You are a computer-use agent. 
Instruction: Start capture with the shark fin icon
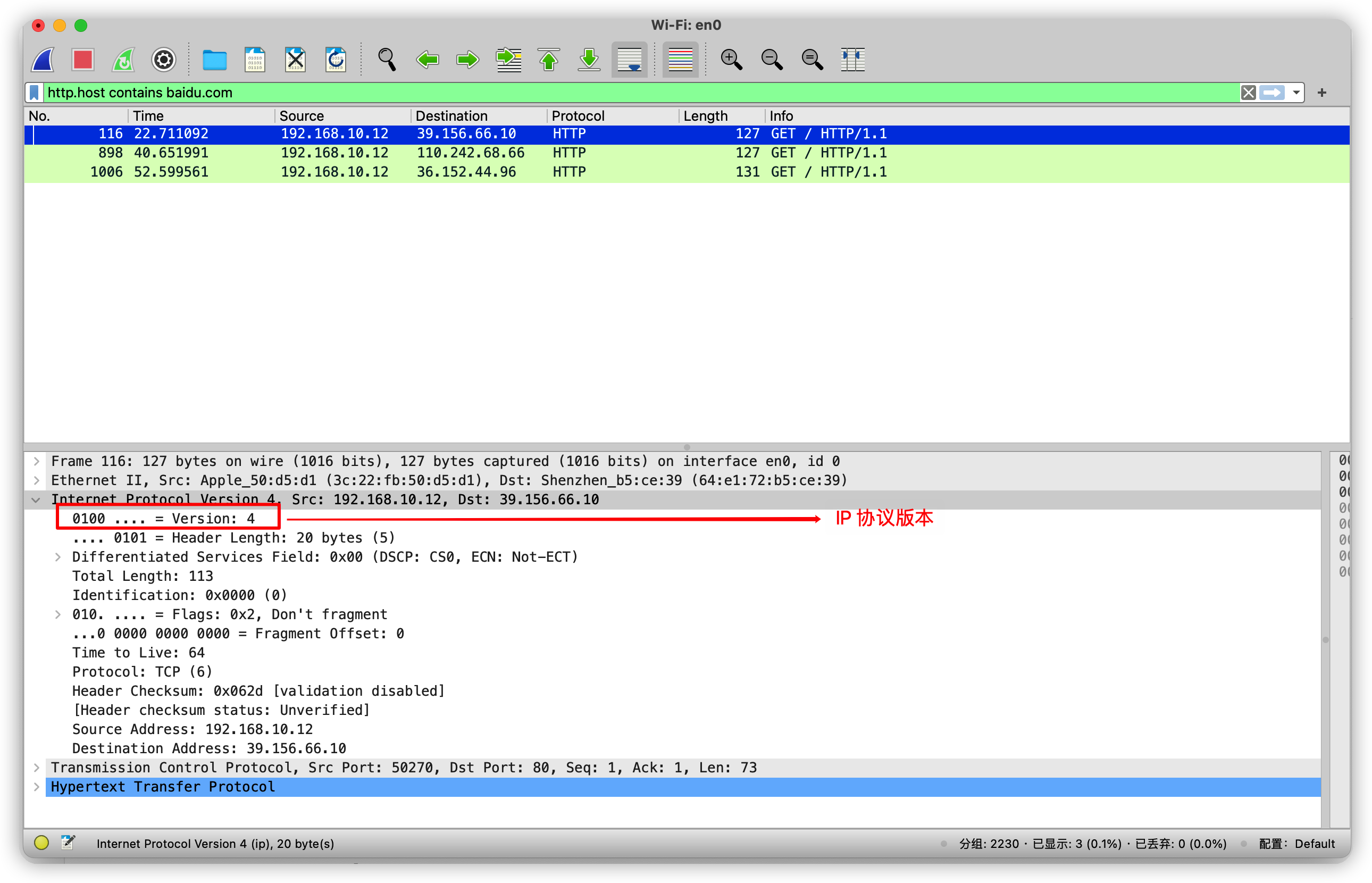pyautogui.click(x=43, y=60)
